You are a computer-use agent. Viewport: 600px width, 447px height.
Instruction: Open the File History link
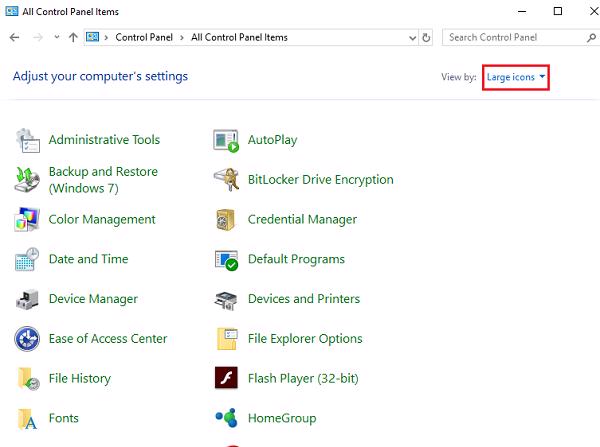tap(80, 379)
